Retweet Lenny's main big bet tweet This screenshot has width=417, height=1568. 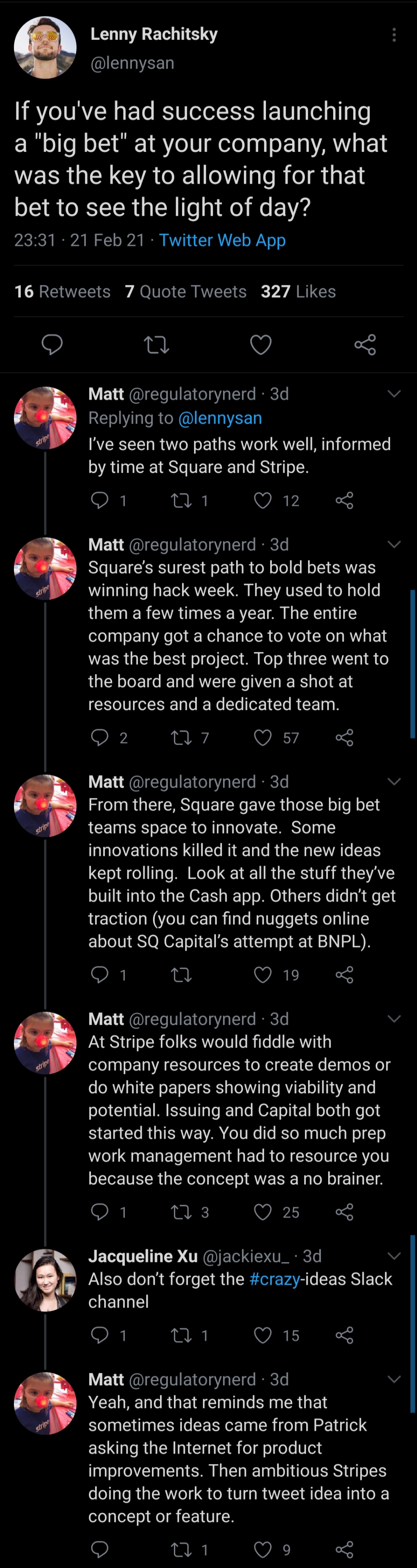click(156, 345)
